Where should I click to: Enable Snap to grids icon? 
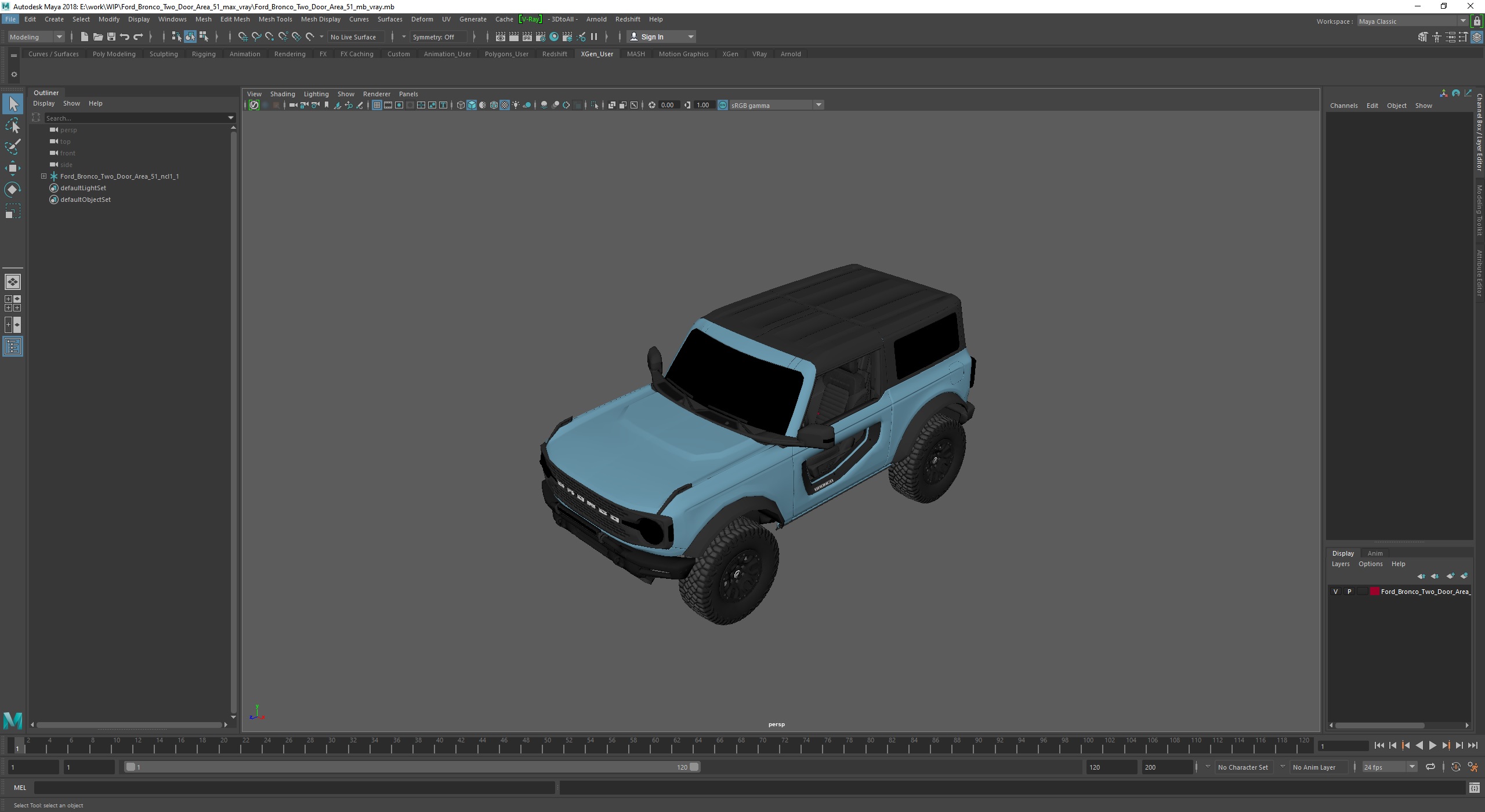click(x=242, y=37)
